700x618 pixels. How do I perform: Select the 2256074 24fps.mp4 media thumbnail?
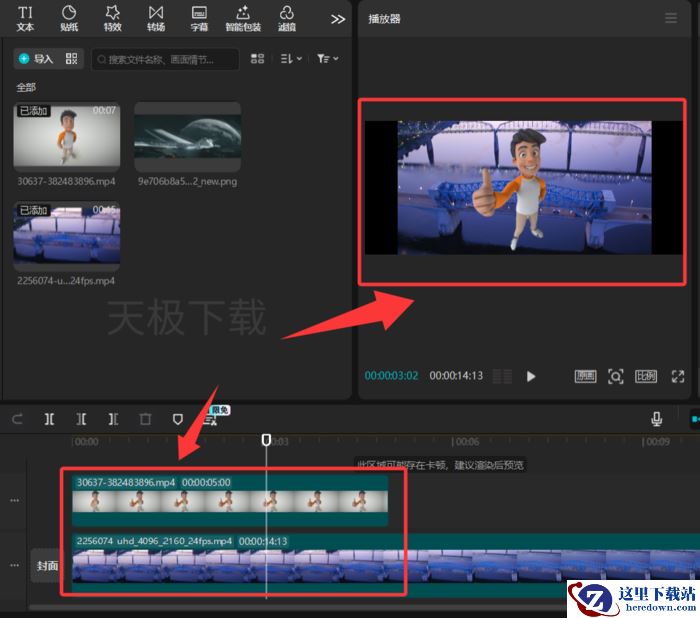pos(67,236)
